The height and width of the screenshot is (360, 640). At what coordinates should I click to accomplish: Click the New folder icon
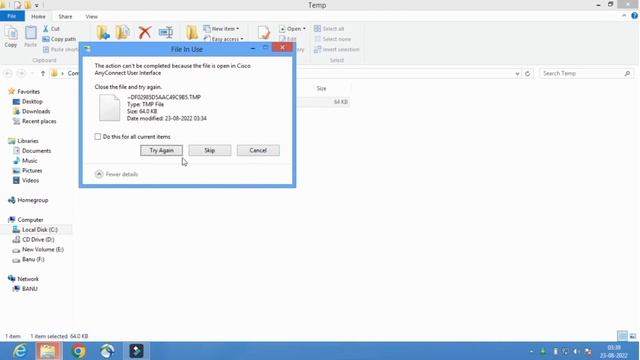[x=191, y=32]
